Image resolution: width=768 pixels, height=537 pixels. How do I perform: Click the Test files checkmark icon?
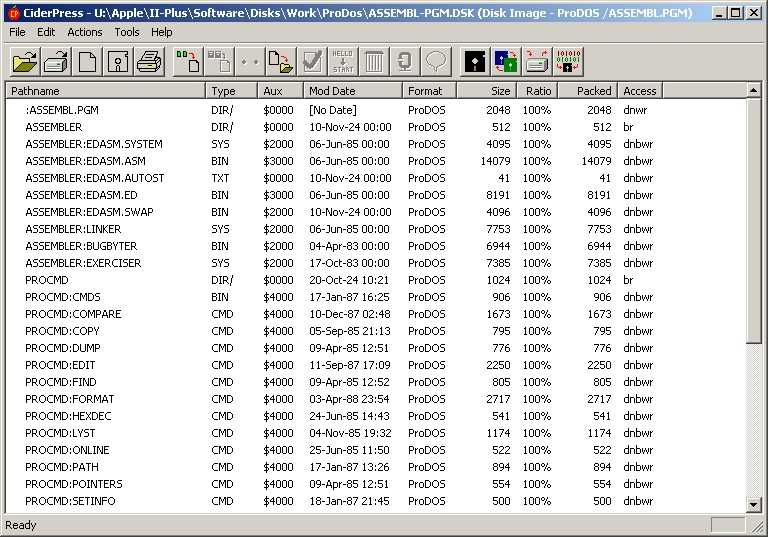point(312,62)
